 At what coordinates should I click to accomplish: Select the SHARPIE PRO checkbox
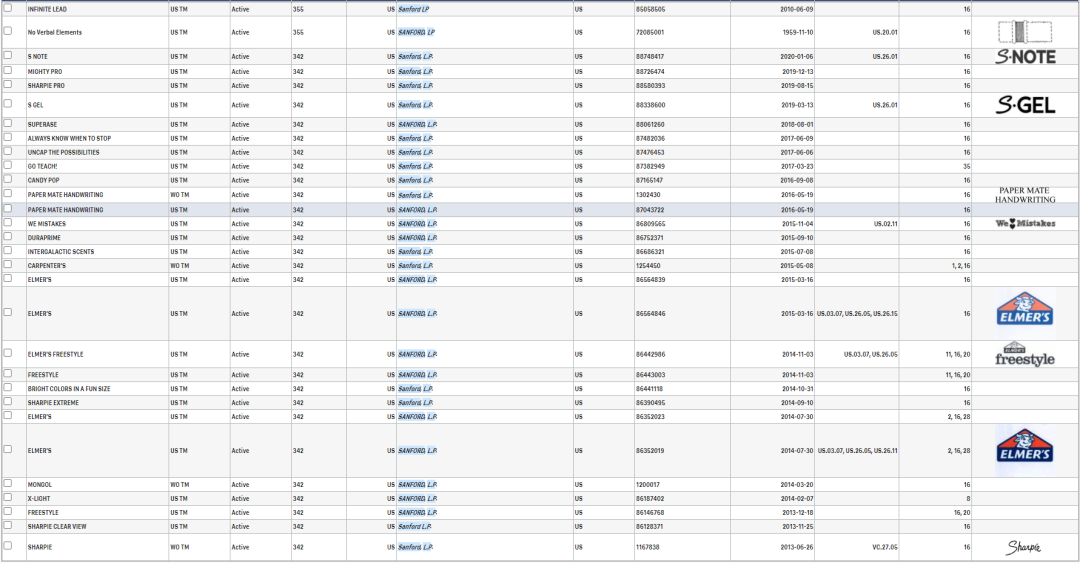(8, 85)
